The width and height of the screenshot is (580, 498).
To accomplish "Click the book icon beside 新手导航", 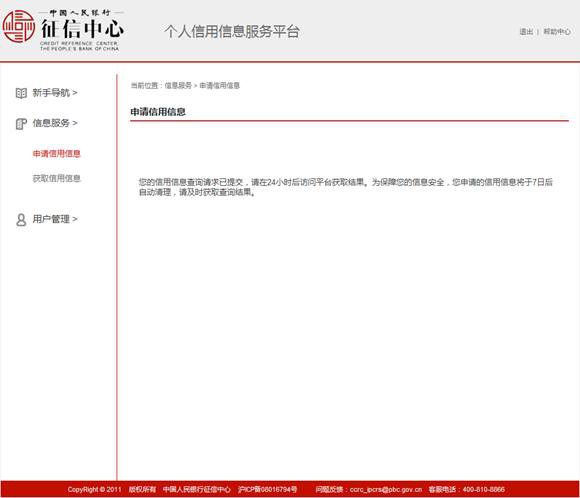I will (x=21, y=93).
